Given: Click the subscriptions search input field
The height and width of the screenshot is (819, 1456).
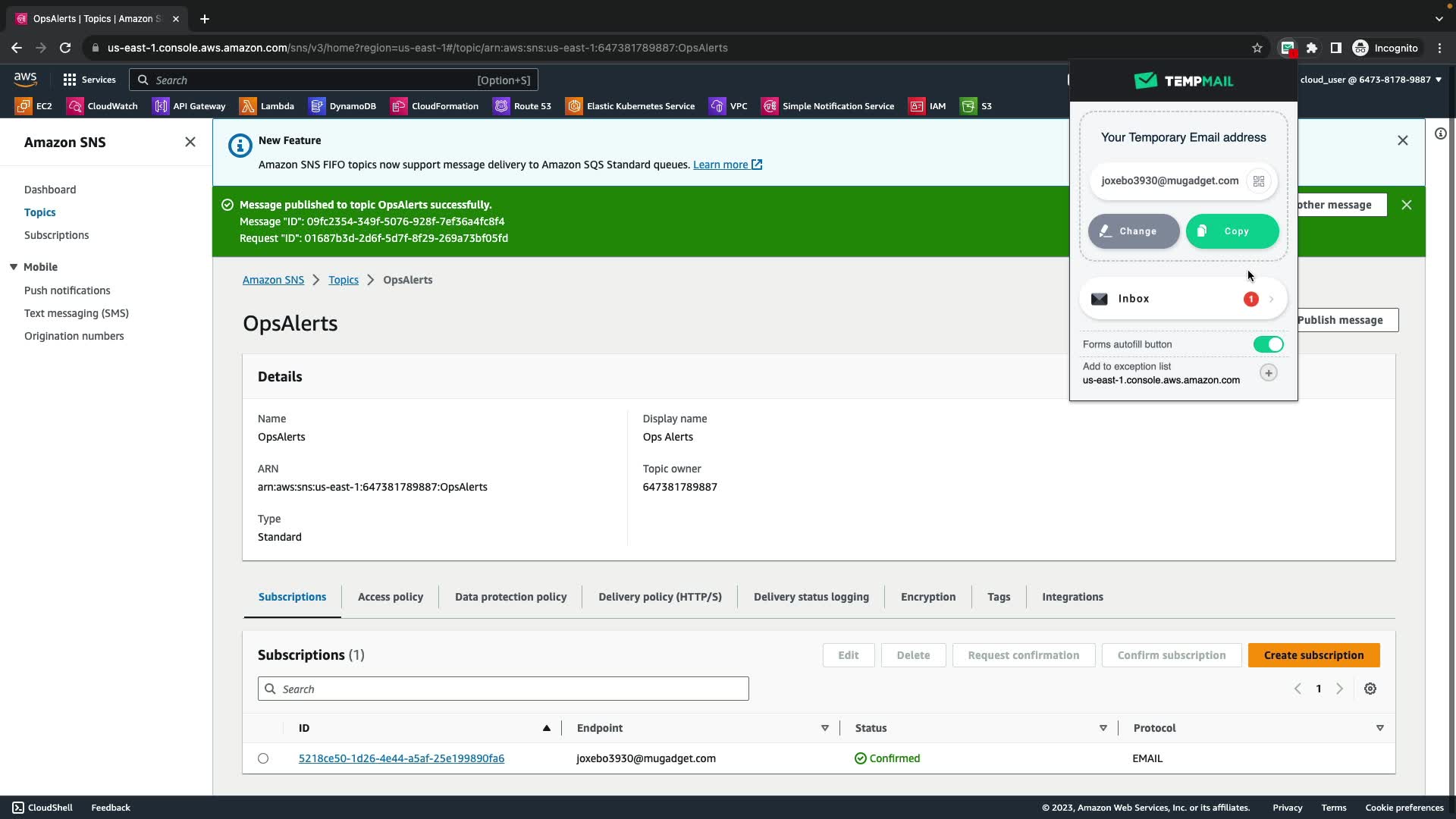Looking at the screenshot, I should click(504, 689).
